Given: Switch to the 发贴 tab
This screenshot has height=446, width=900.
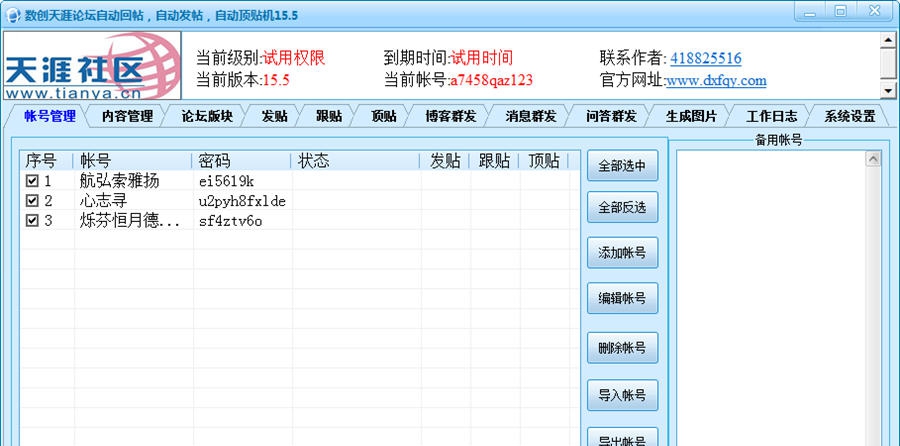Looking at the screenshot, I should pos(274,116).
